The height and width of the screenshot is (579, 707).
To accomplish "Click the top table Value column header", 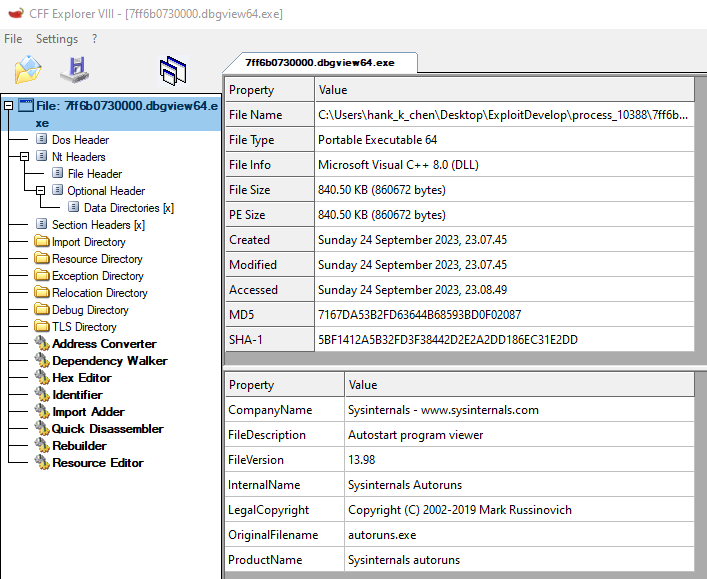I will pos(504,89).
